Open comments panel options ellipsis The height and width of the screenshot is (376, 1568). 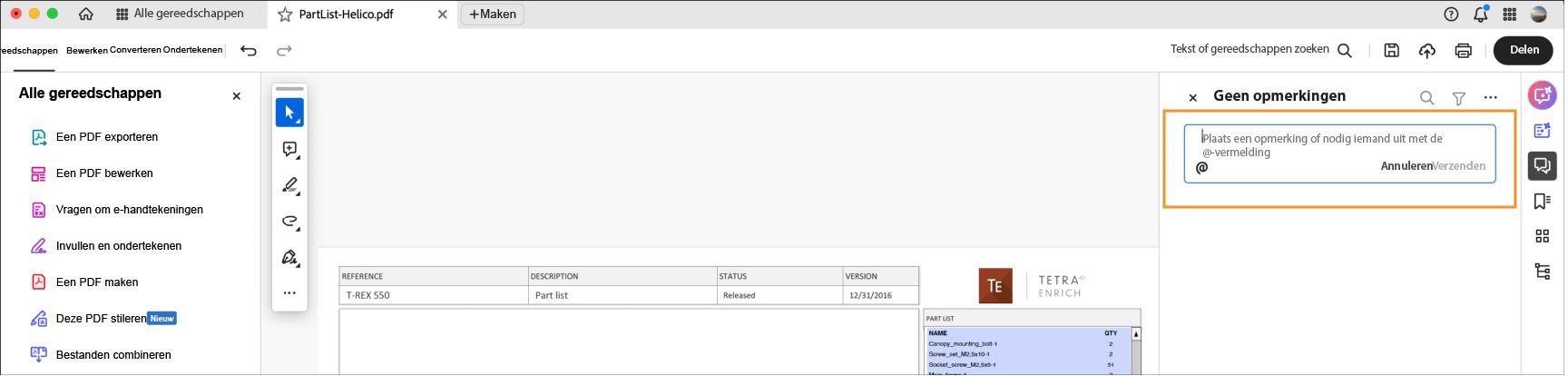coord(1491,97)
